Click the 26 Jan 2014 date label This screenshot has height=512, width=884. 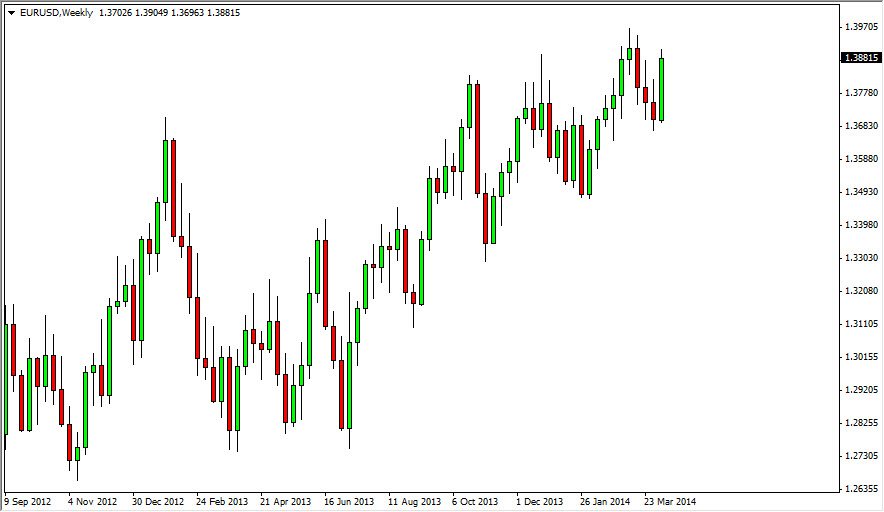[604, 501]
